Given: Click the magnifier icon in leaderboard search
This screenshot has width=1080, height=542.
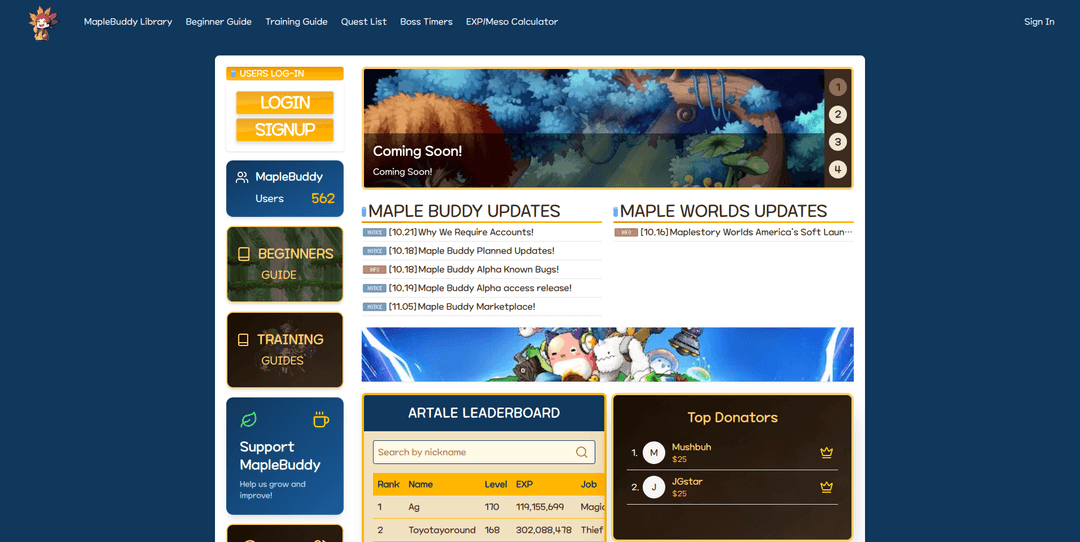Looking at the screenshot, I should pyautogui.click(x=582, y=452).
